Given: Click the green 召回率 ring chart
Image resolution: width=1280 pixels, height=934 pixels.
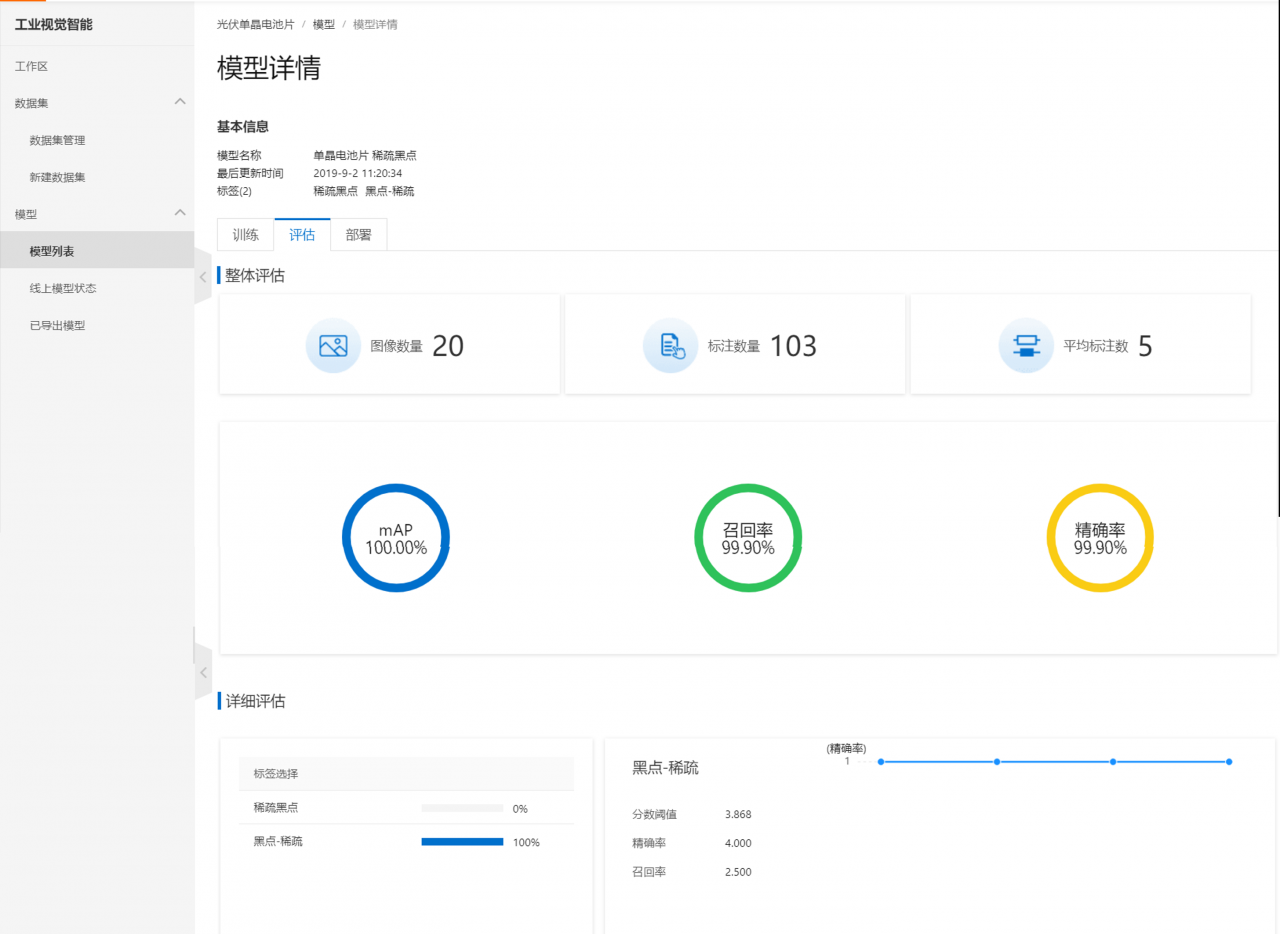Looking at the screenshot, I should pyautogui.click(x=748, y=538).
